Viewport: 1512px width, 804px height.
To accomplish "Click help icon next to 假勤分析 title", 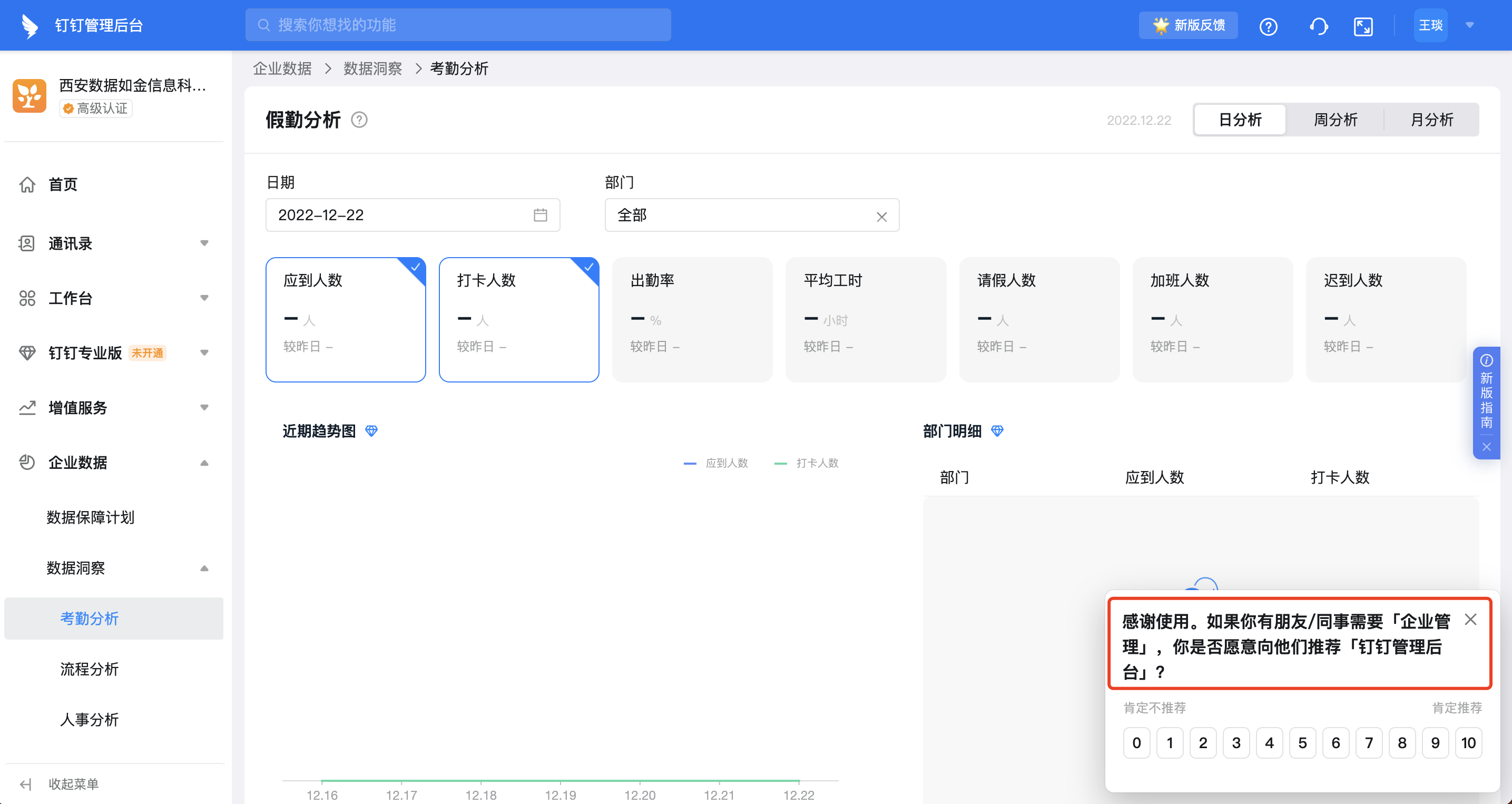I will pyautogui.click(x=359, y=120).
